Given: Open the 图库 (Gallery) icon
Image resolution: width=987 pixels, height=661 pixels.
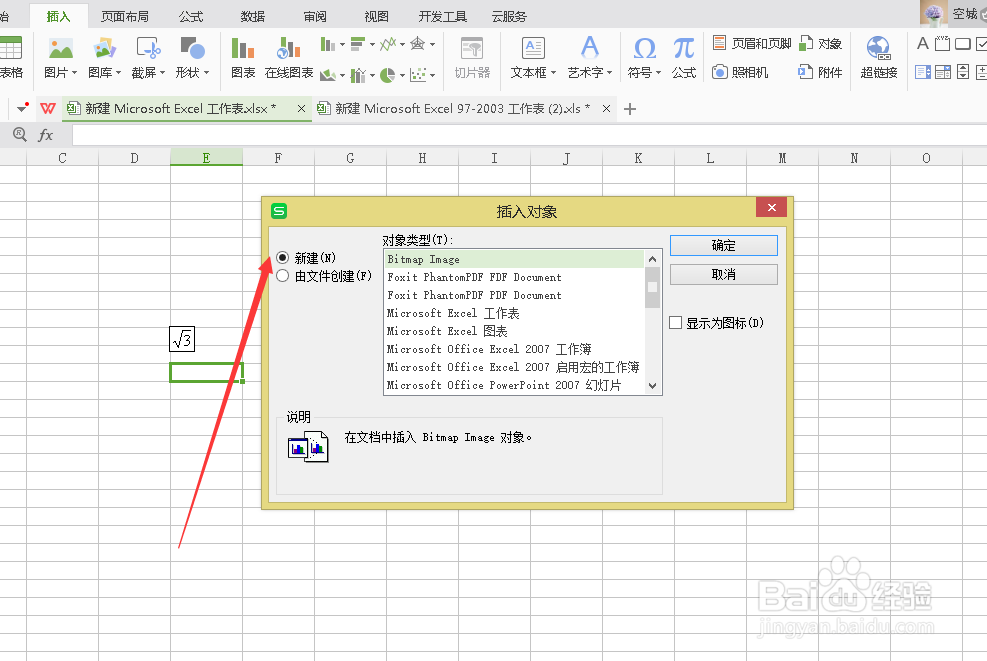Looking at the screenshot, I should 104,48.
